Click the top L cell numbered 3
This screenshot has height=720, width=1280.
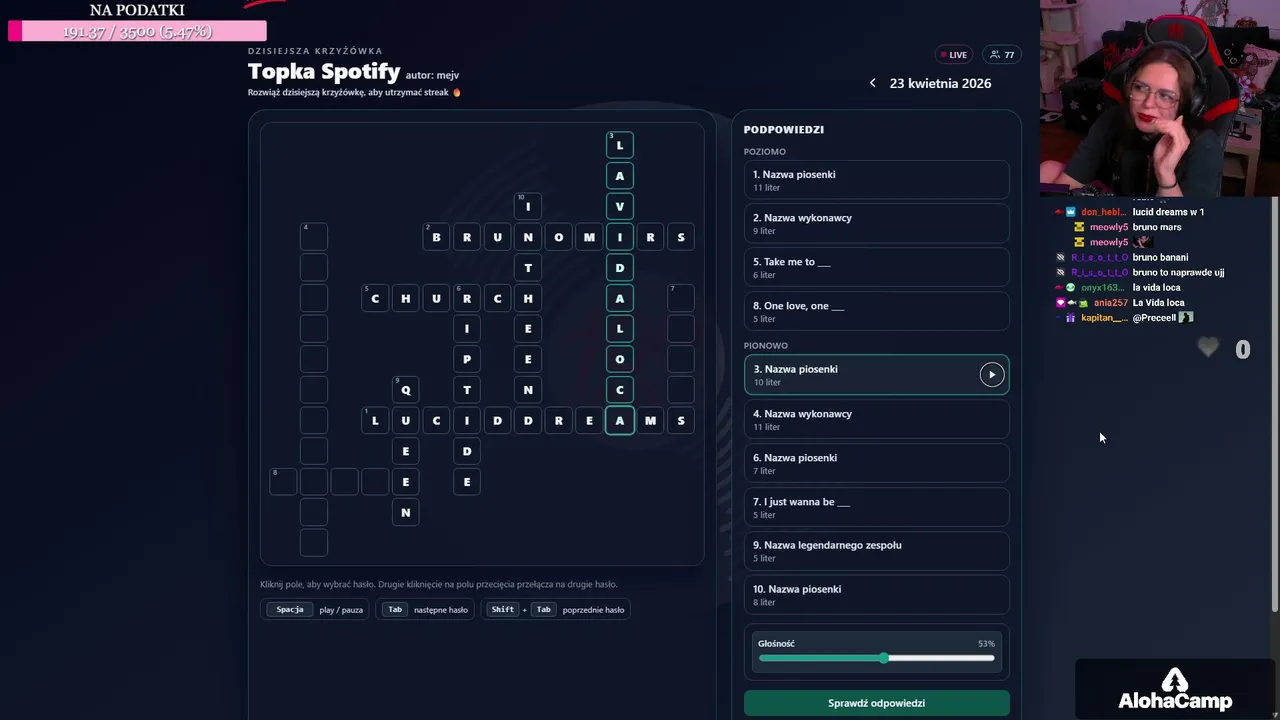pyautogui.click(x=620, y=145)
